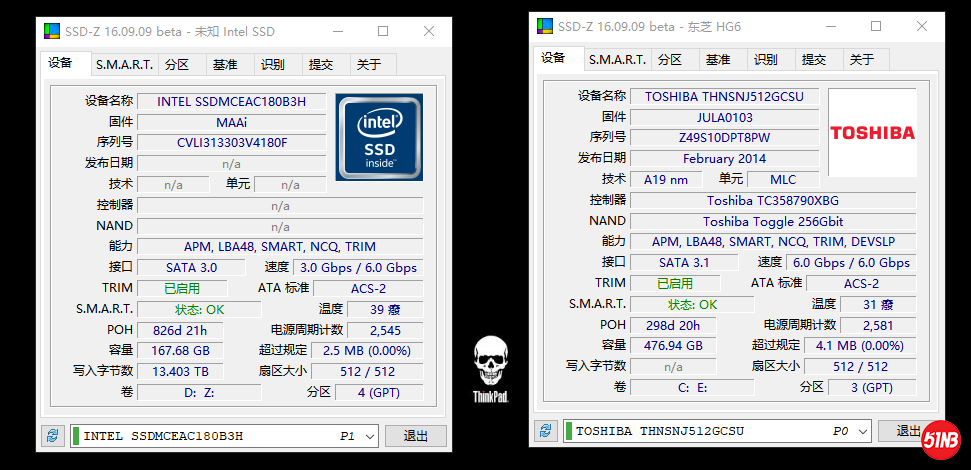This screenshot has height=470, width=971.
Task: Click refresh icon in Toshiba SSD window
Action: pyautogui.click(x=545, y=431)
